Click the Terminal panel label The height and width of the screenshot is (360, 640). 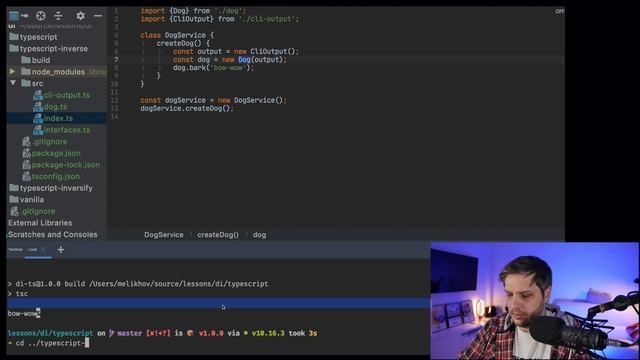tap(15, 249)
